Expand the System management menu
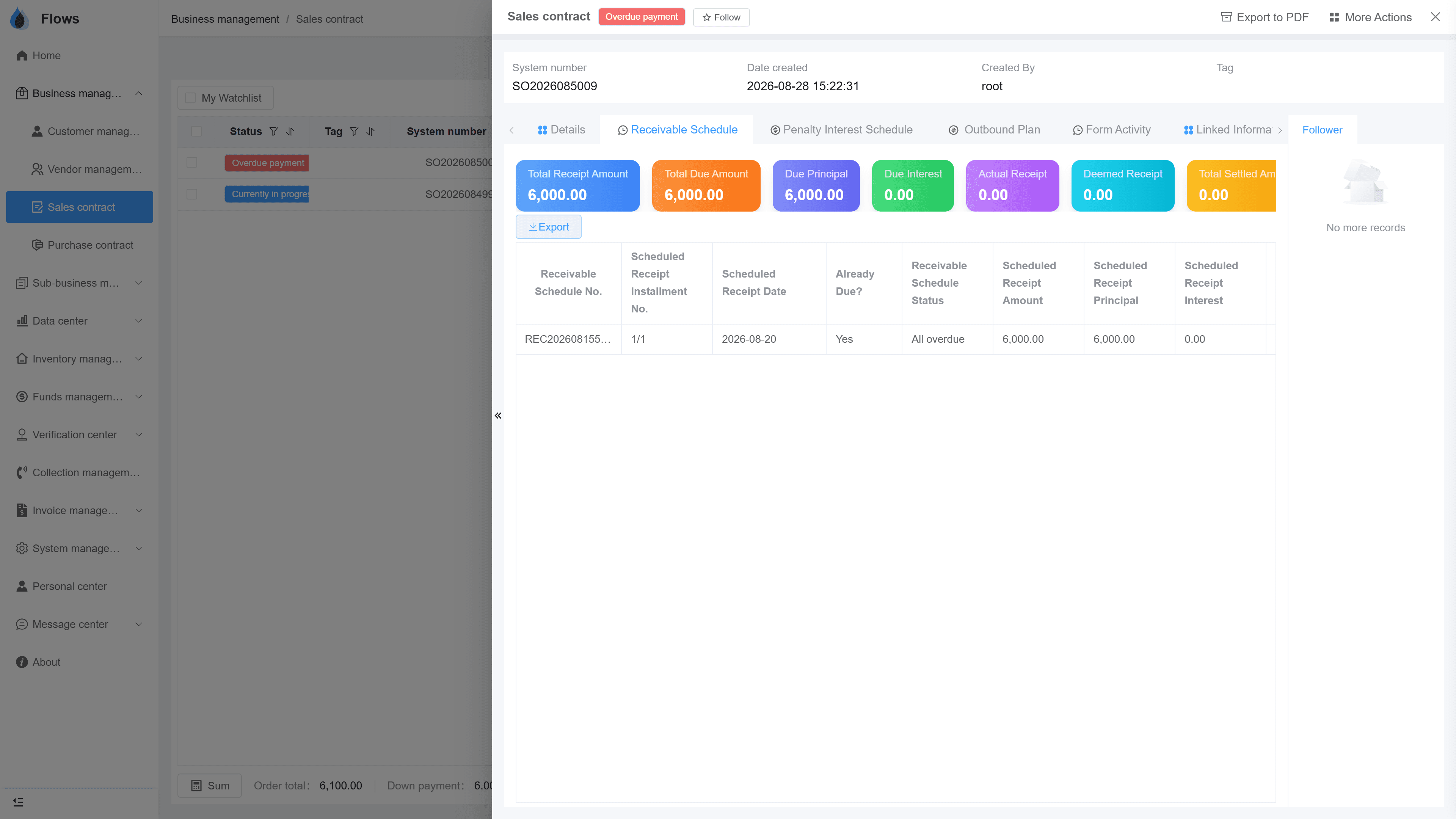Image resolution: width=1456 pixels, height=819 pixels. (x=79, y=548)
